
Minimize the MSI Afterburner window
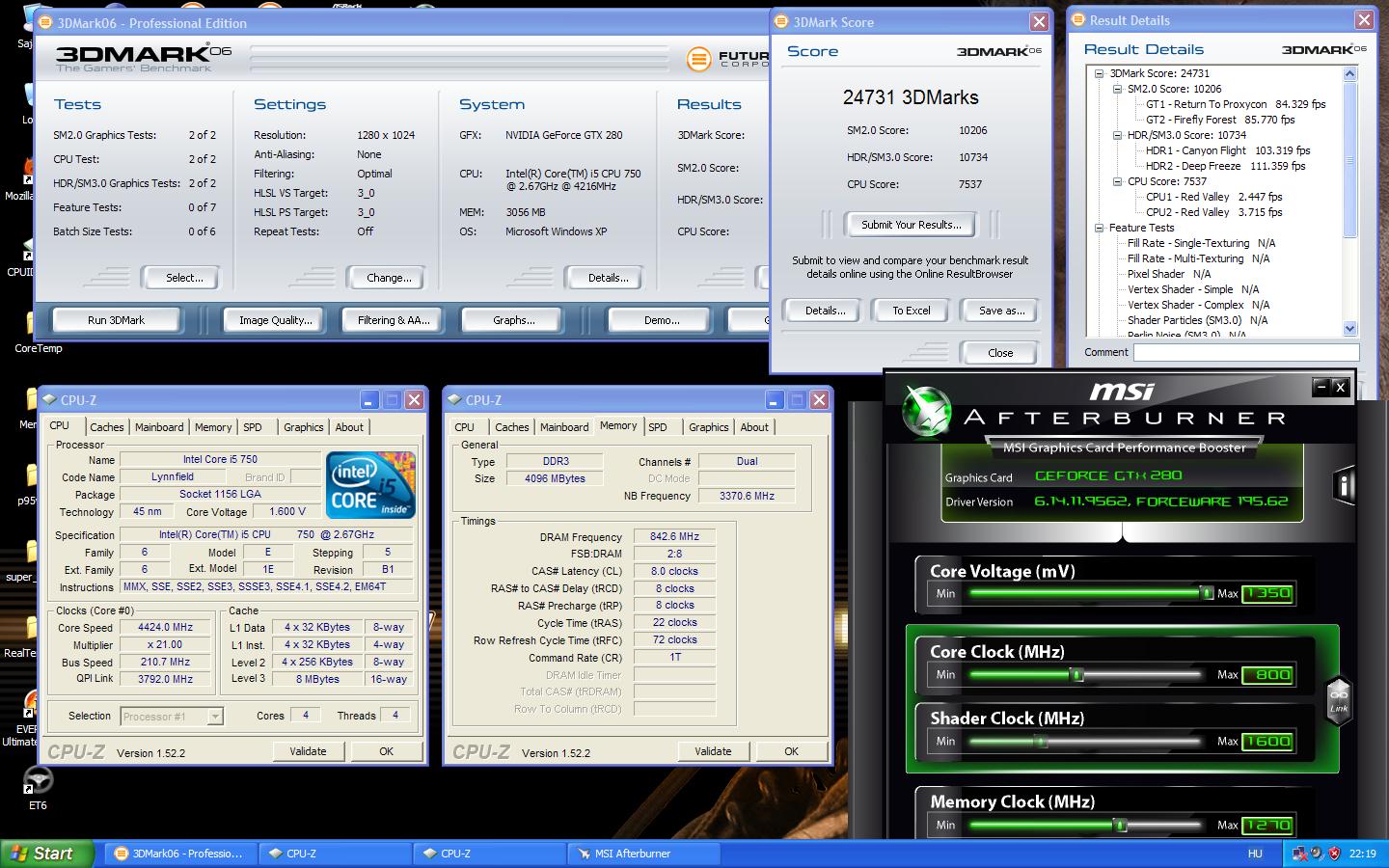coord(1321,388)
